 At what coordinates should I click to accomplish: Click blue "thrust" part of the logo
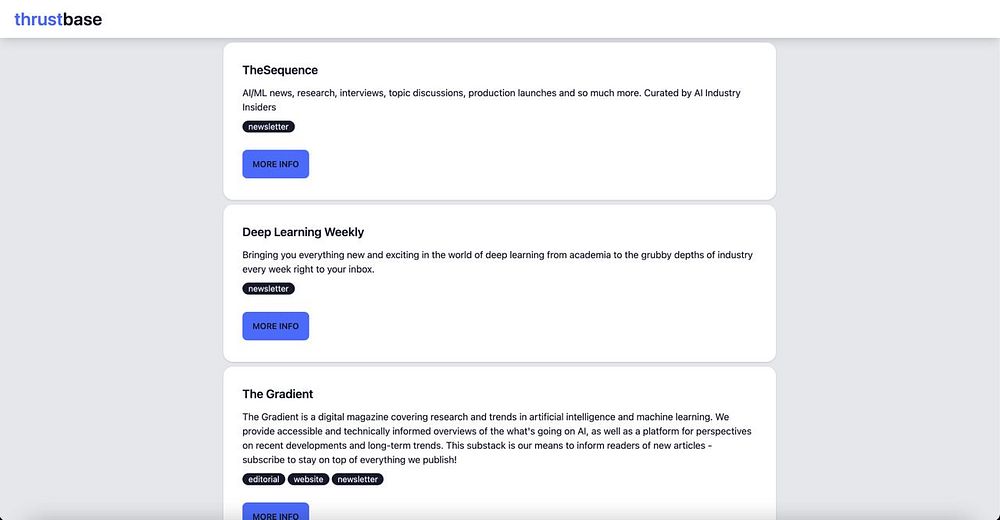38,19
